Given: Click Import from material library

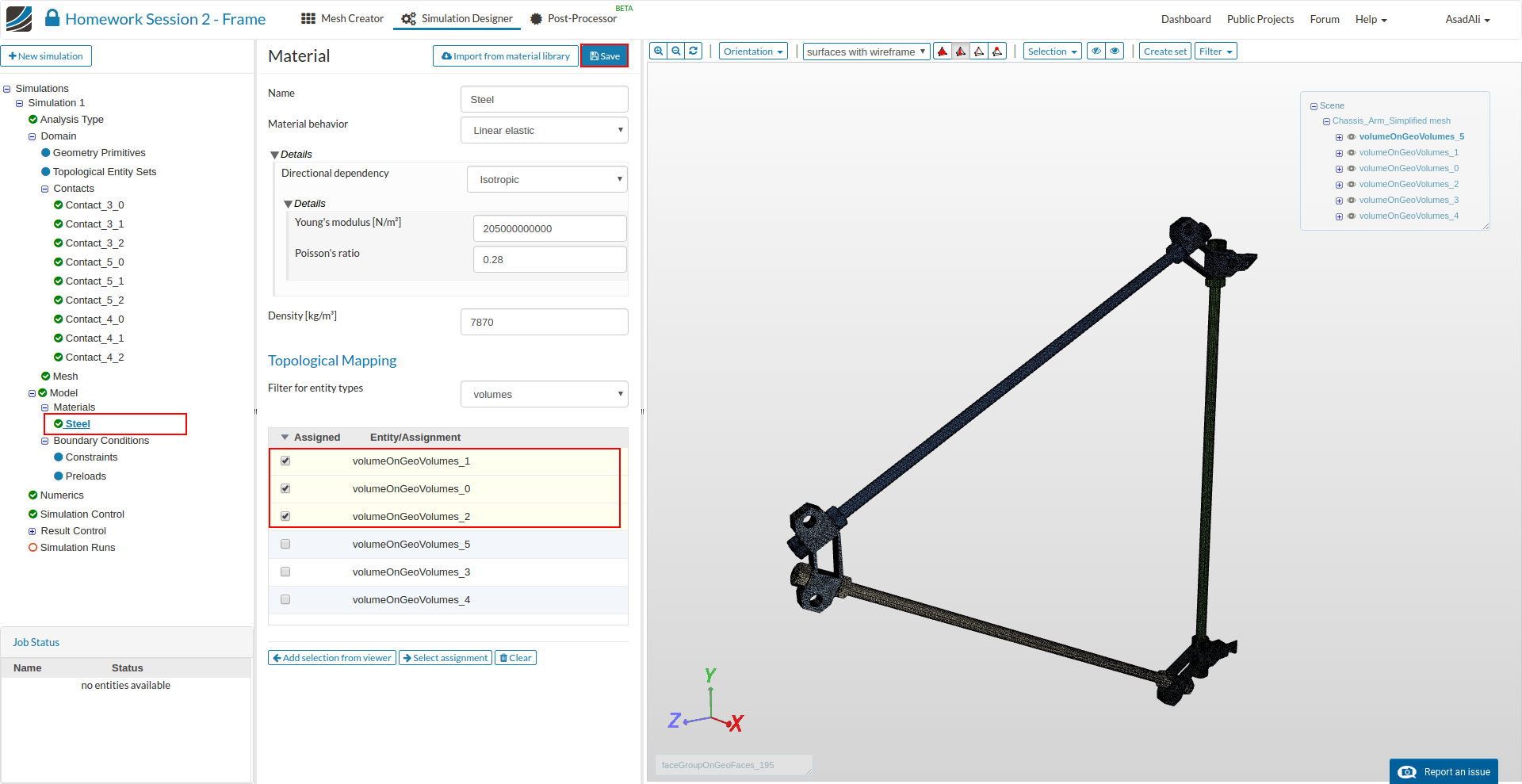Looking at the screenshot, I should 506,56.
